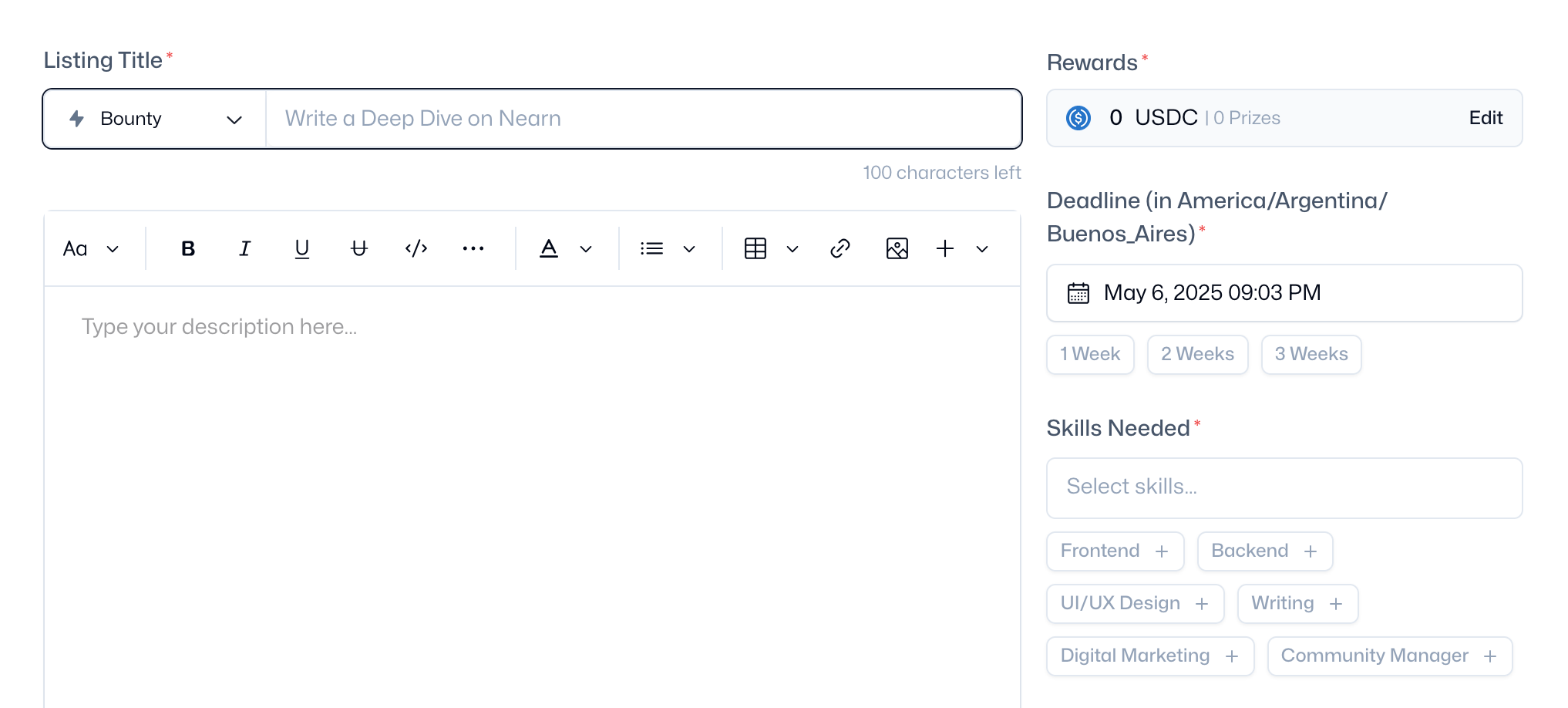Add the UI/UX Design skill

[1135, 604]
